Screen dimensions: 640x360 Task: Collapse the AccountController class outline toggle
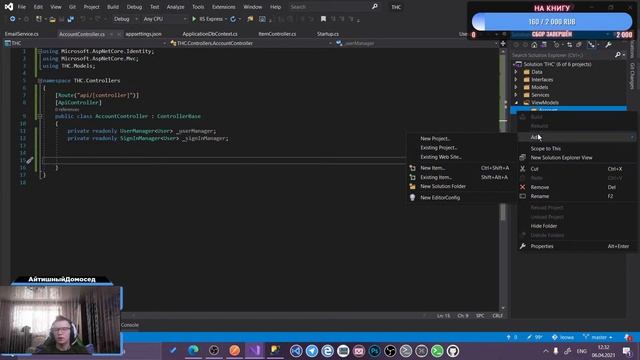[x=40, y=116]
